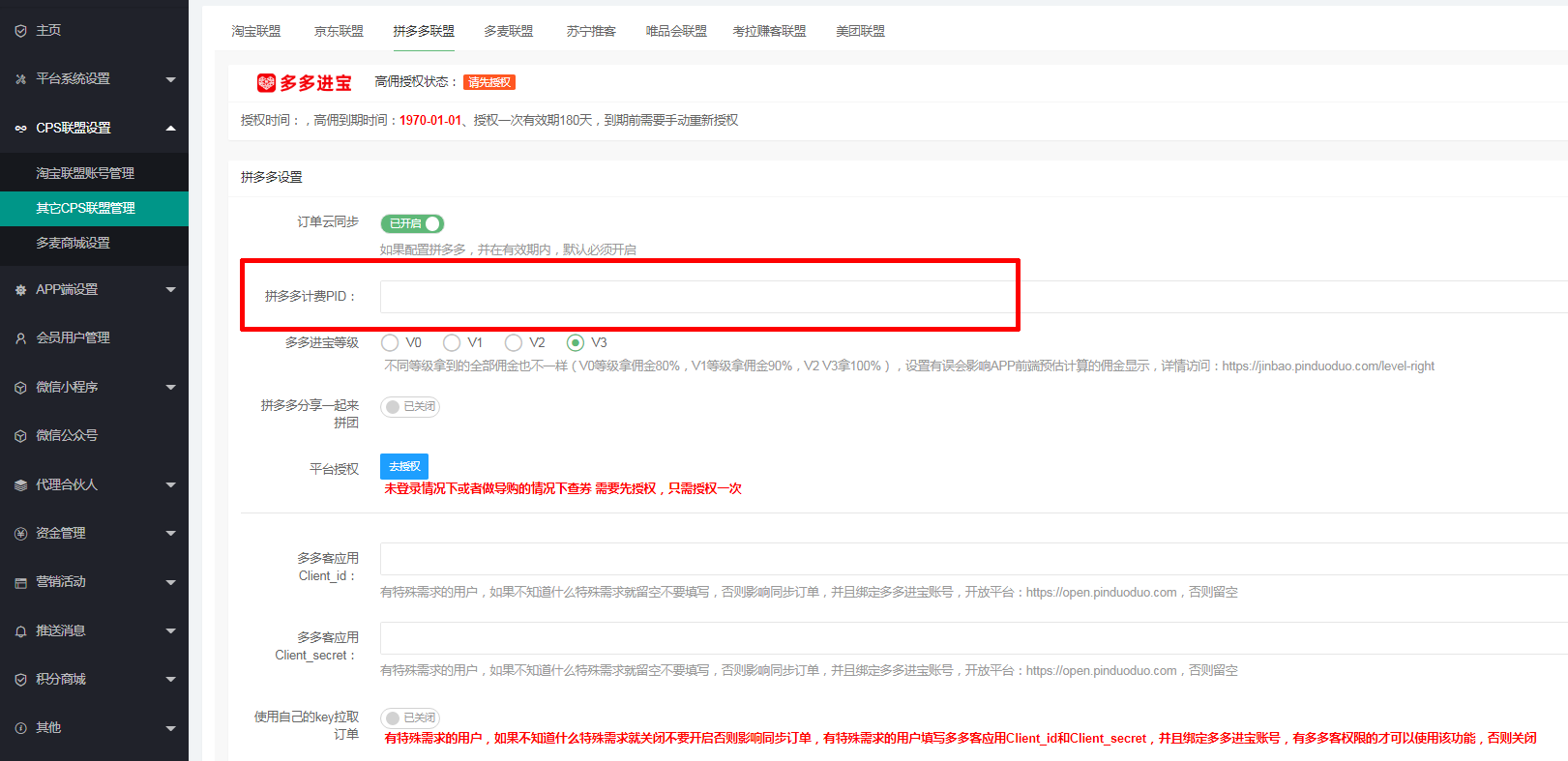Click the 会员用户管理 person icon
1568x761 pixels.
20,338
